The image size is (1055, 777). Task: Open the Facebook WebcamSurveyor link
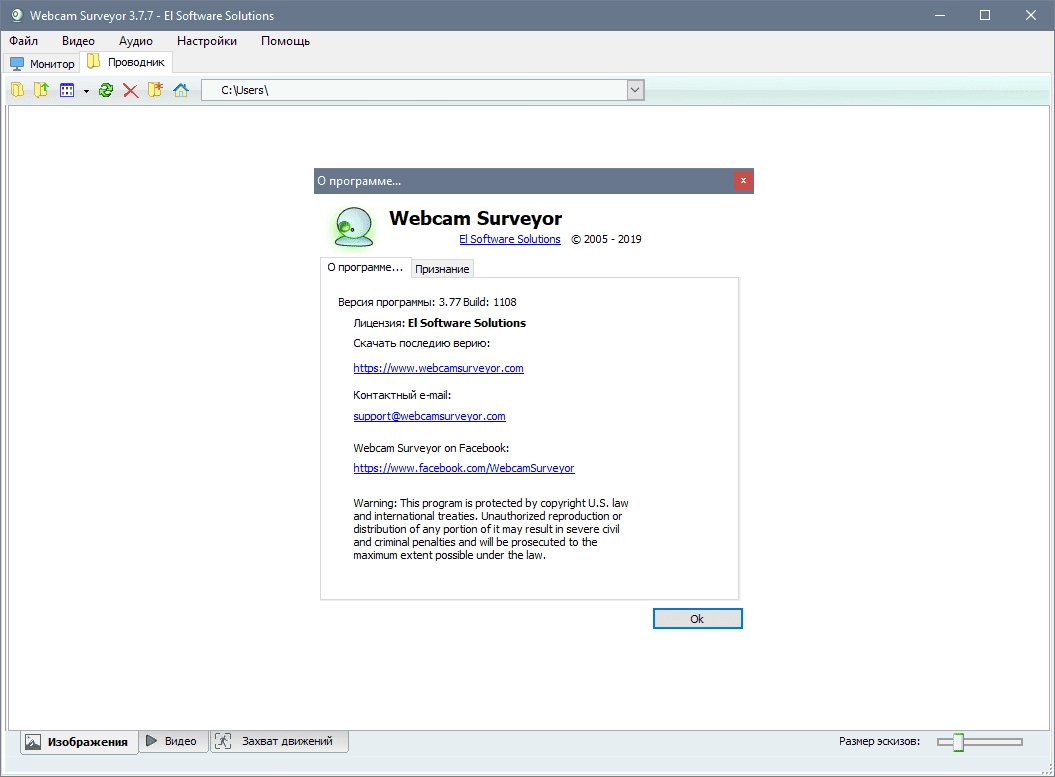464,468
